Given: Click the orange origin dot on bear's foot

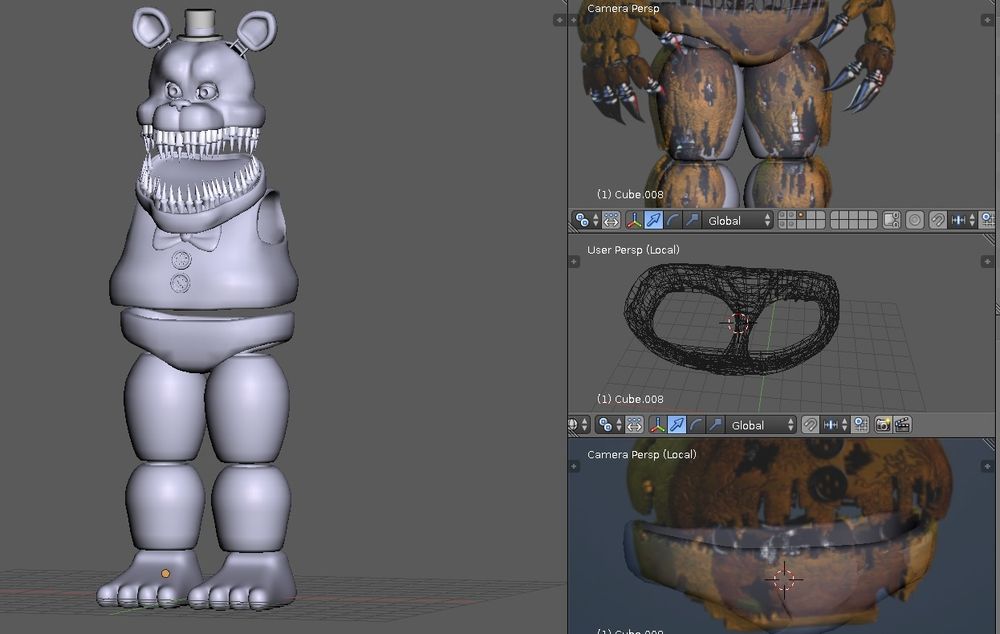Looking at the screenshot, I should (x=165, y=573).
